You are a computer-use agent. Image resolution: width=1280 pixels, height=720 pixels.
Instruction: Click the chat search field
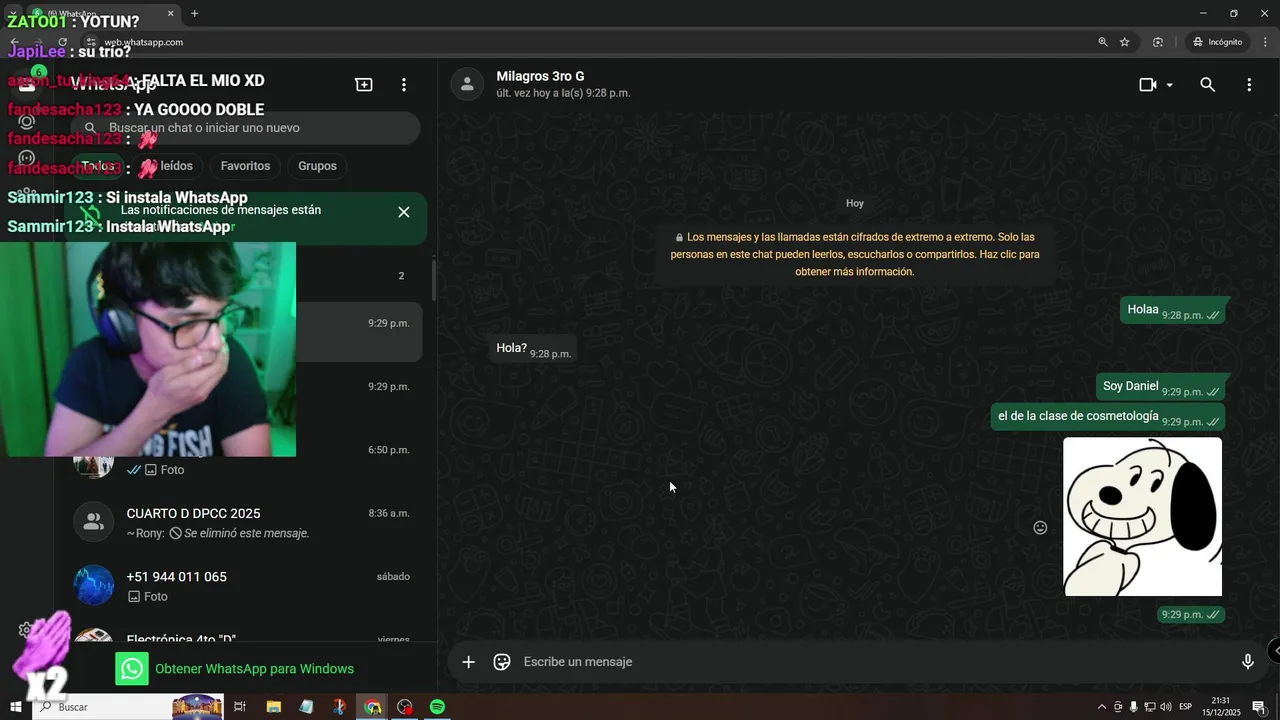pyautogui.click(x=246, y=128)
